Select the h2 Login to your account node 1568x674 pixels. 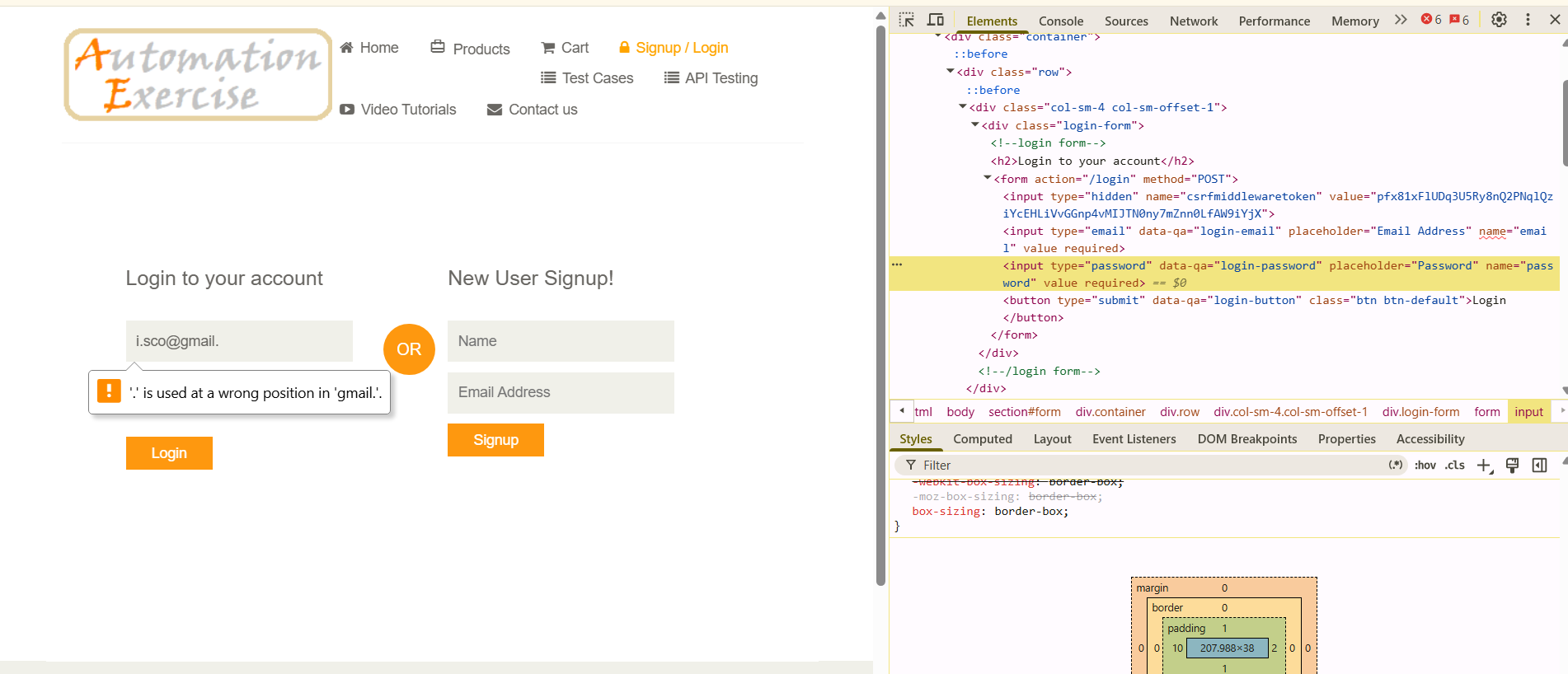tap(1092, 161)
